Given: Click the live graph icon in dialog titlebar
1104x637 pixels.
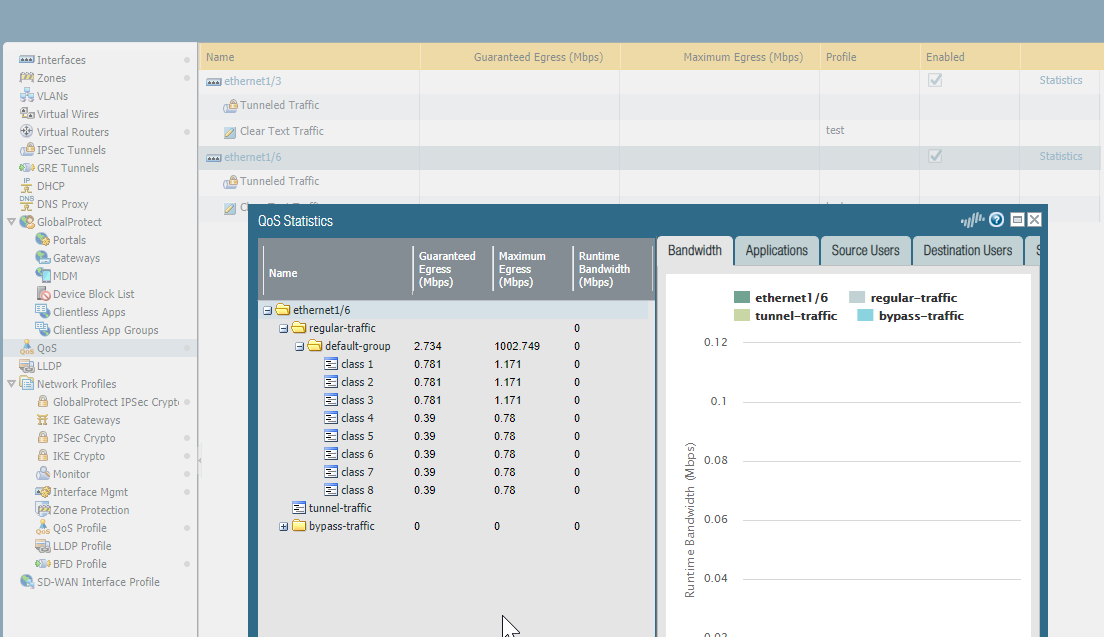Looking at the screenshot, I should point(971,219).
